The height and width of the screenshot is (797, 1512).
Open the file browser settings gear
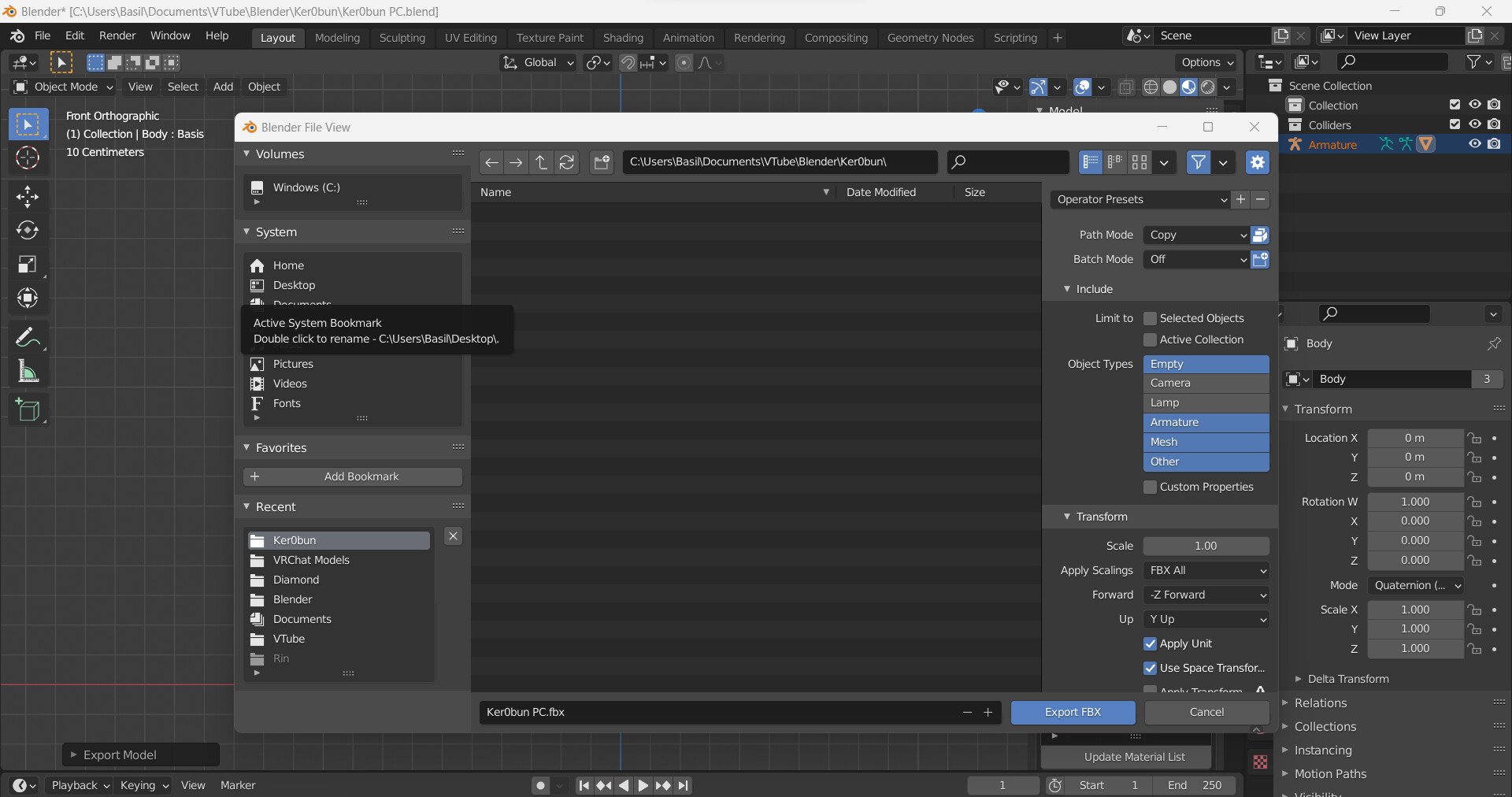1257,162
